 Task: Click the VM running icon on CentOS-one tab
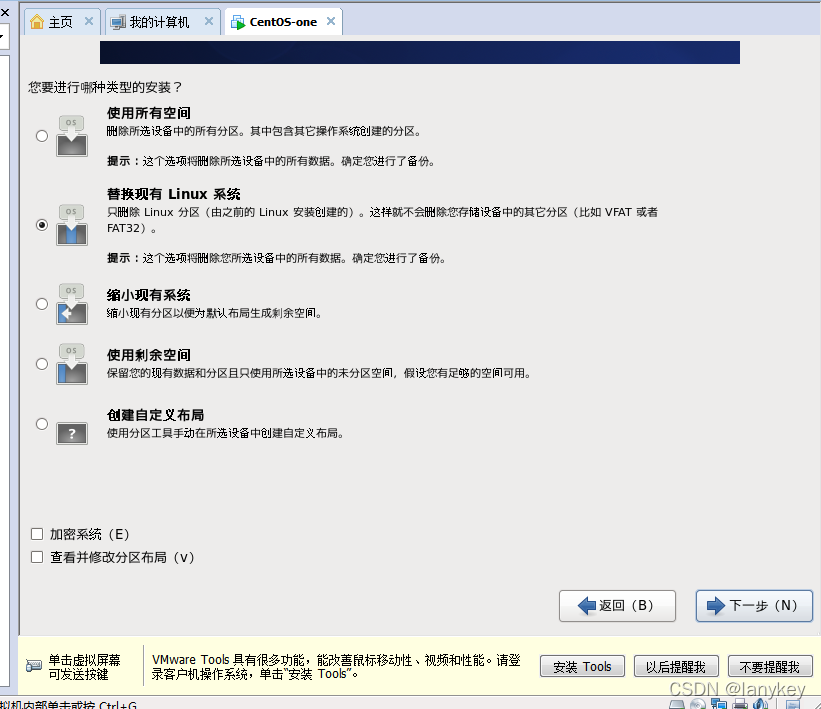(x=238, y=23)
